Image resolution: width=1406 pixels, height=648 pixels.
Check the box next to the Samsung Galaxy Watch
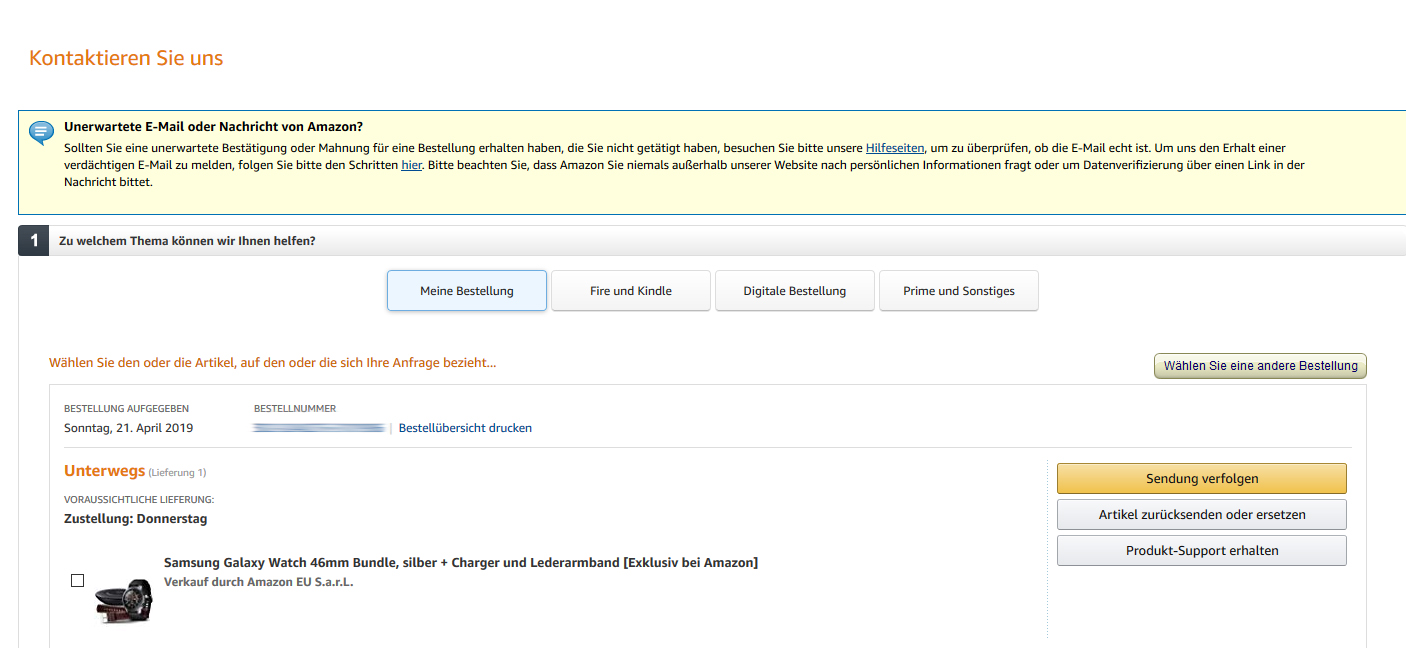pos(77,580)
